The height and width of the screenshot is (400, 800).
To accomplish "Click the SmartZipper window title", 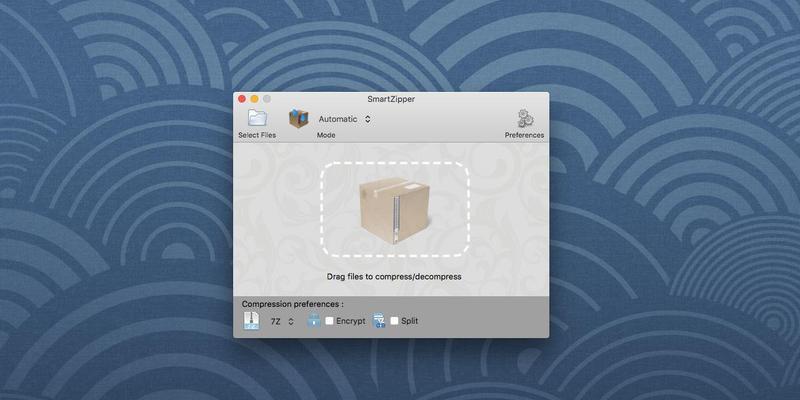I will click(x=391, y=99).
